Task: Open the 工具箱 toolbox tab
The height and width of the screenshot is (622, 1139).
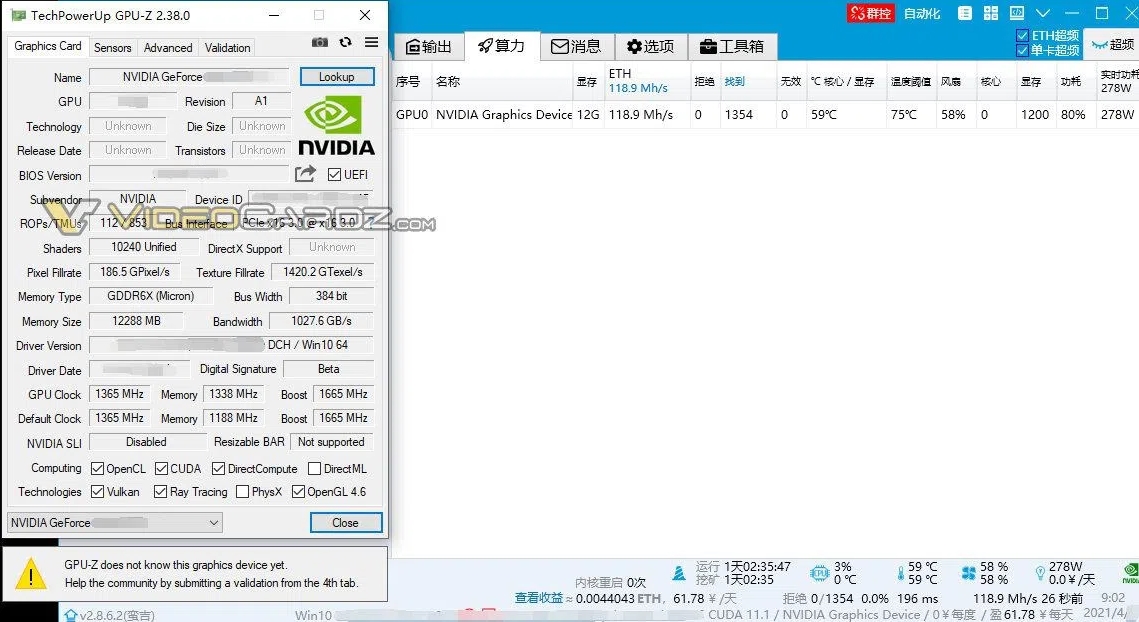Action: (731, 46)
